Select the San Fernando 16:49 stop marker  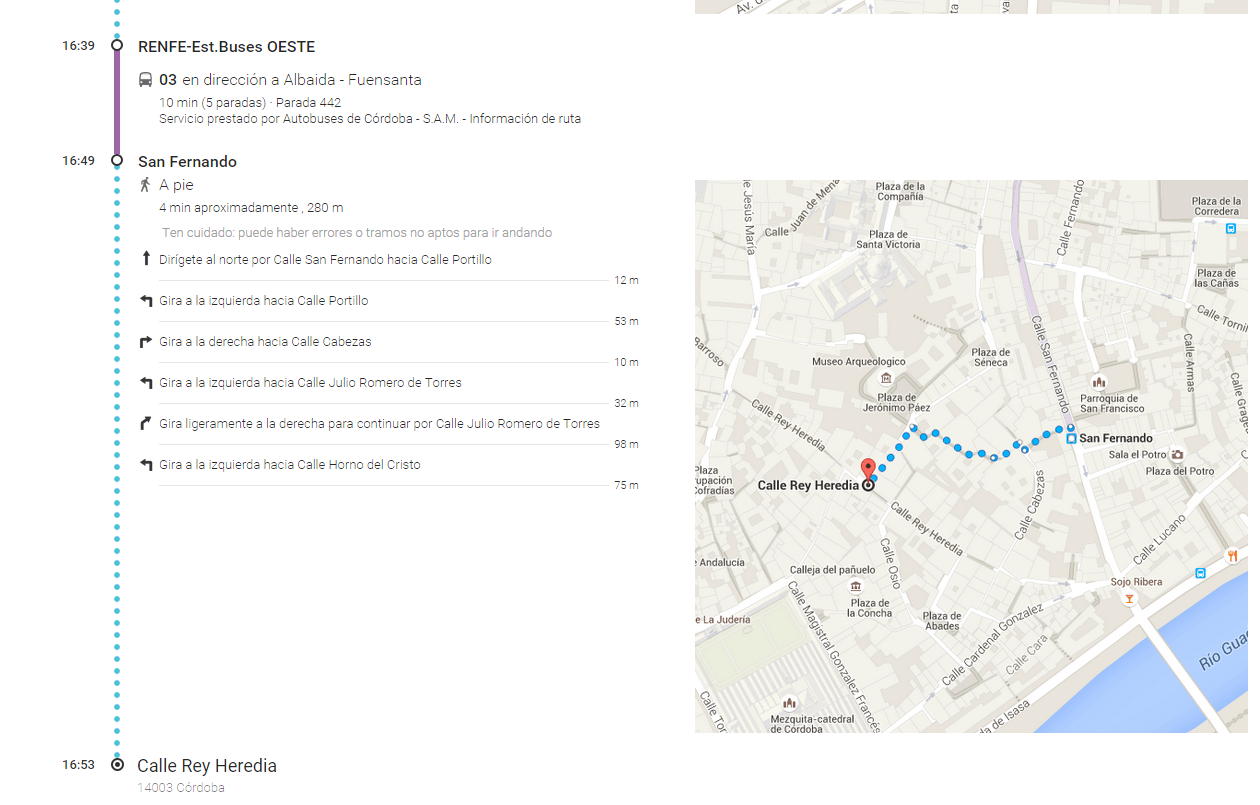tap(117, 161)
